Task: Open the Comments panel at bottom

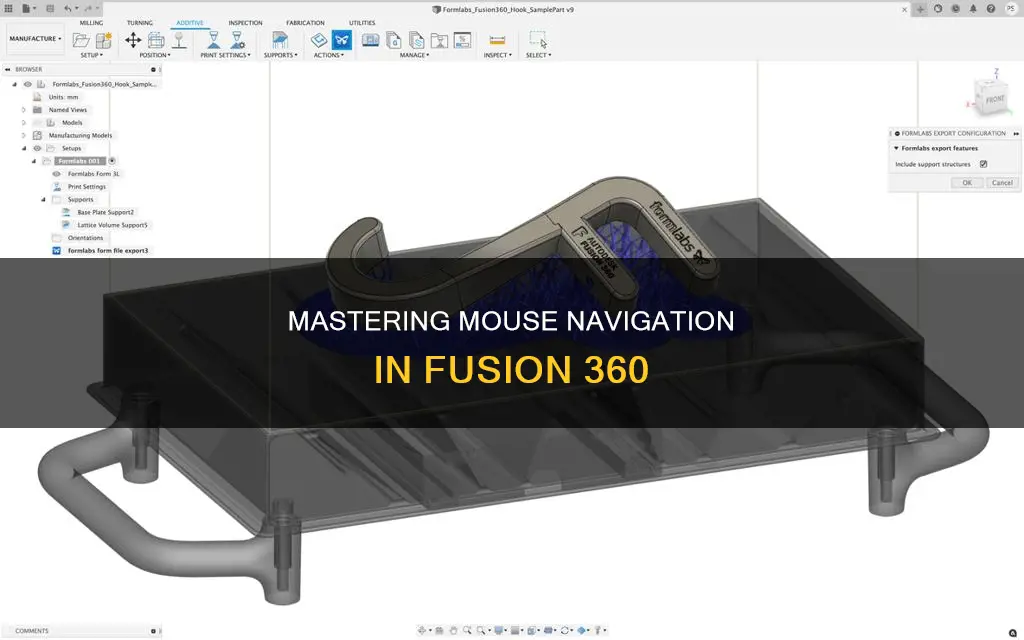Action: (31, 631)
